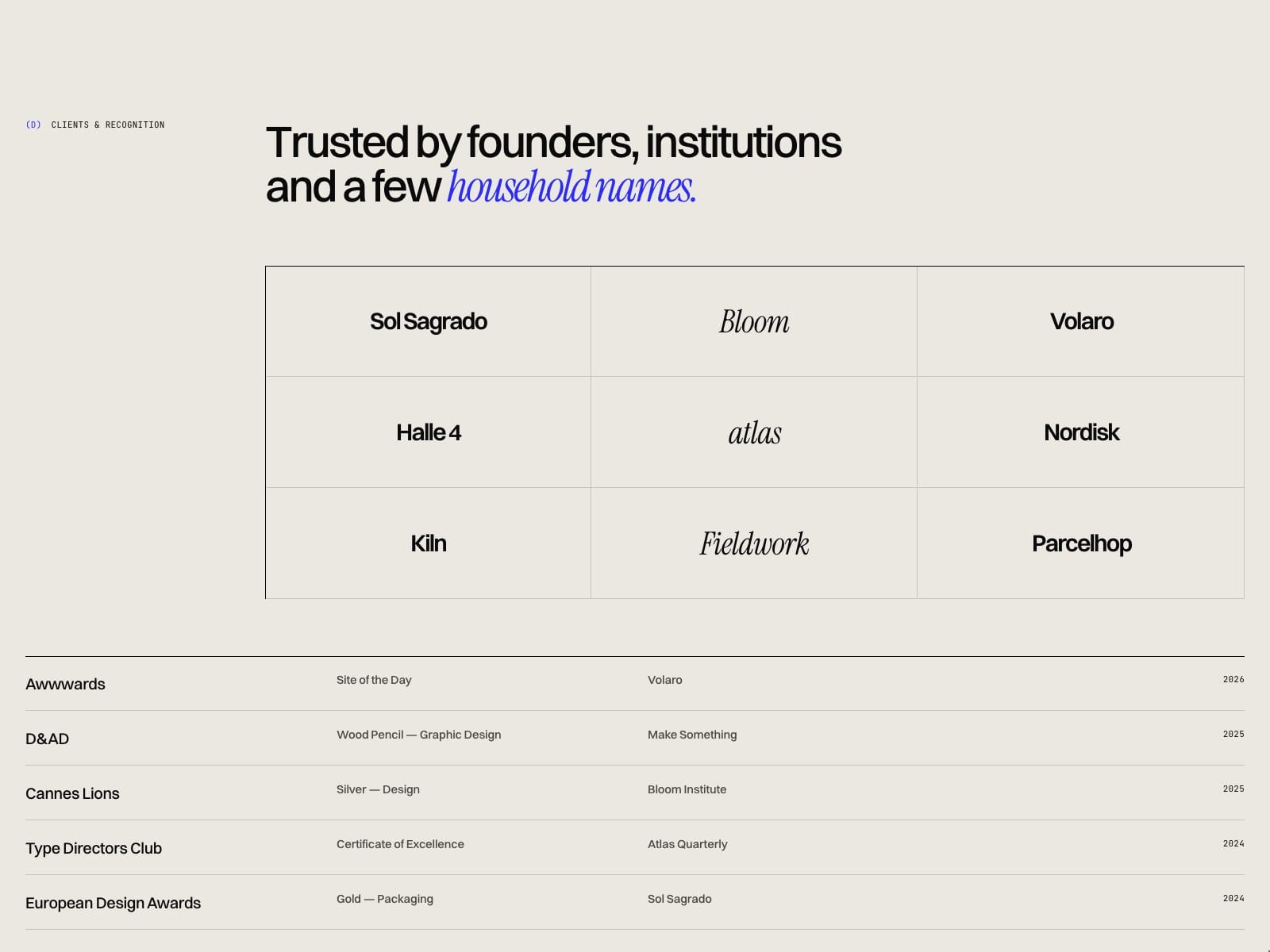Select the 'Bloom Institute' project text
The image size is (1270, 952).
click(687, 789)
